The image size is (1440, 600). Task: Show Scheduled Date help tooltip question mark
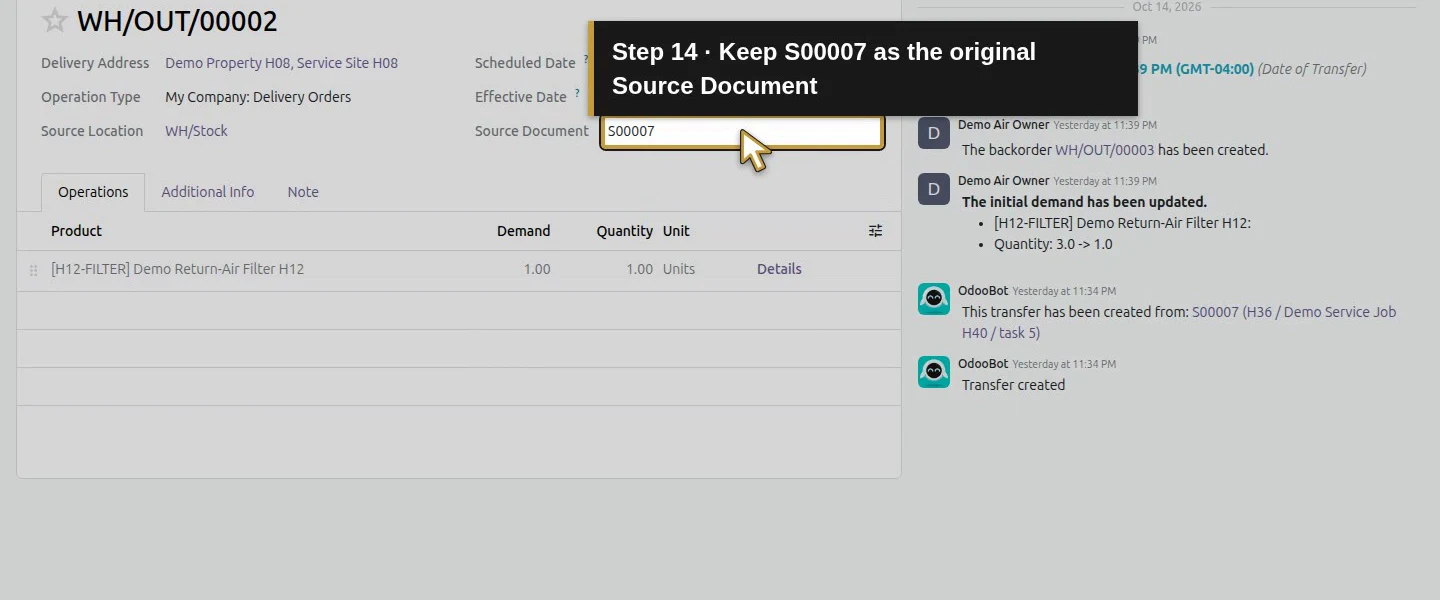click(586, 59)
